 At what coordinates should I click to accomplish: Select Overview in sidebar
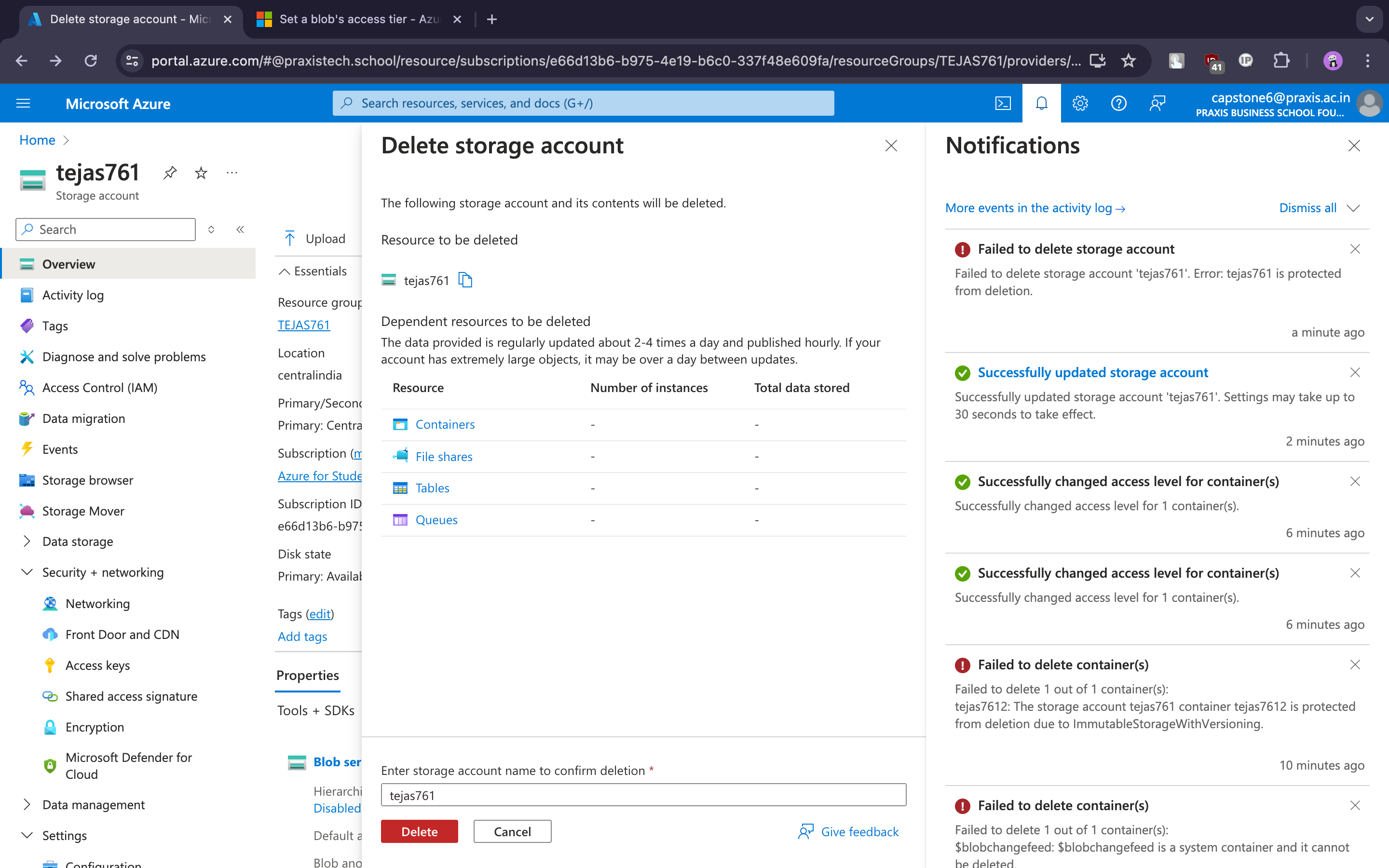click(129, 264)
